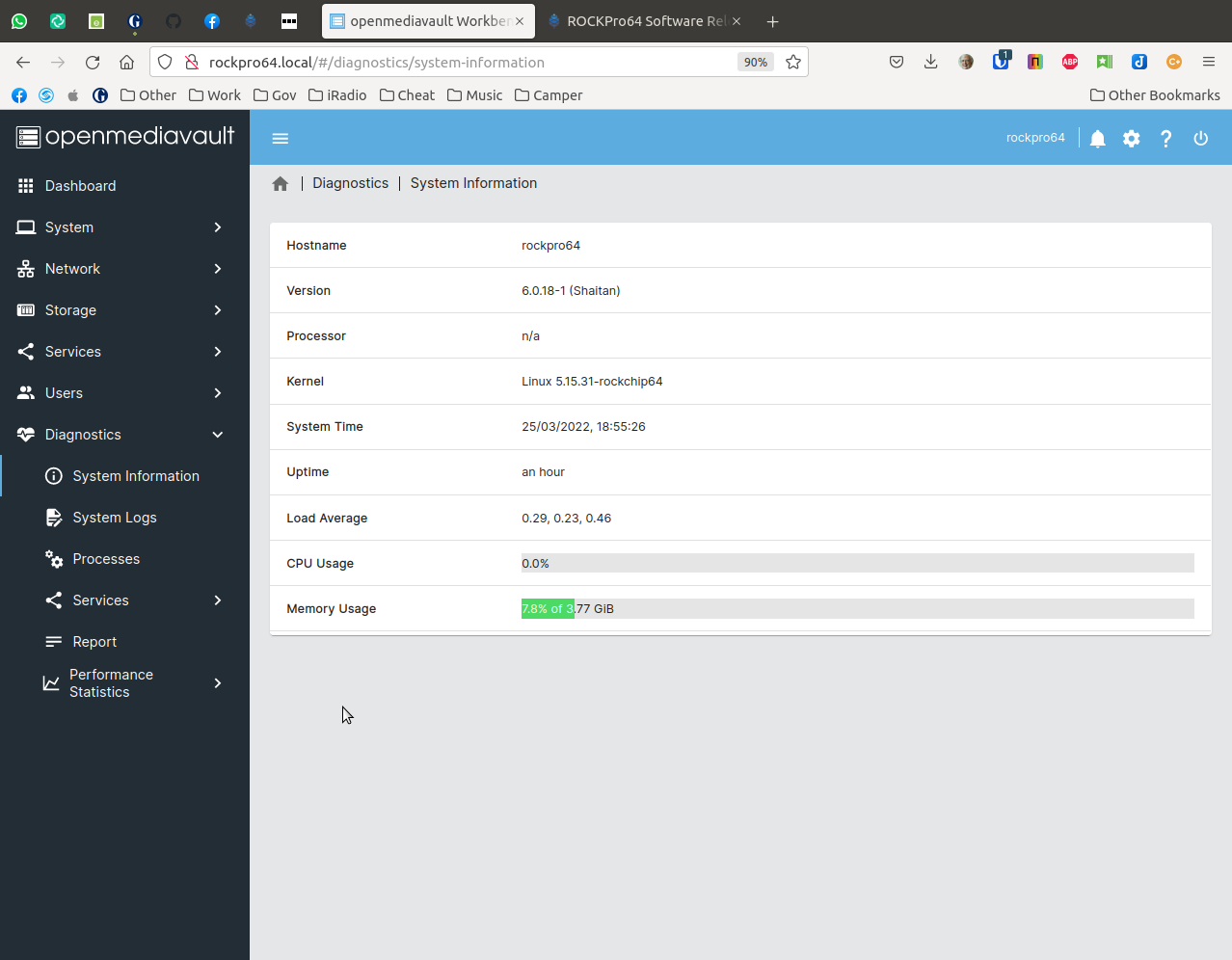Image resolution: width=1232 pixels, height=960 pixels.
Task: Click the home breadcrumb icon
Action: click(281, 184)
